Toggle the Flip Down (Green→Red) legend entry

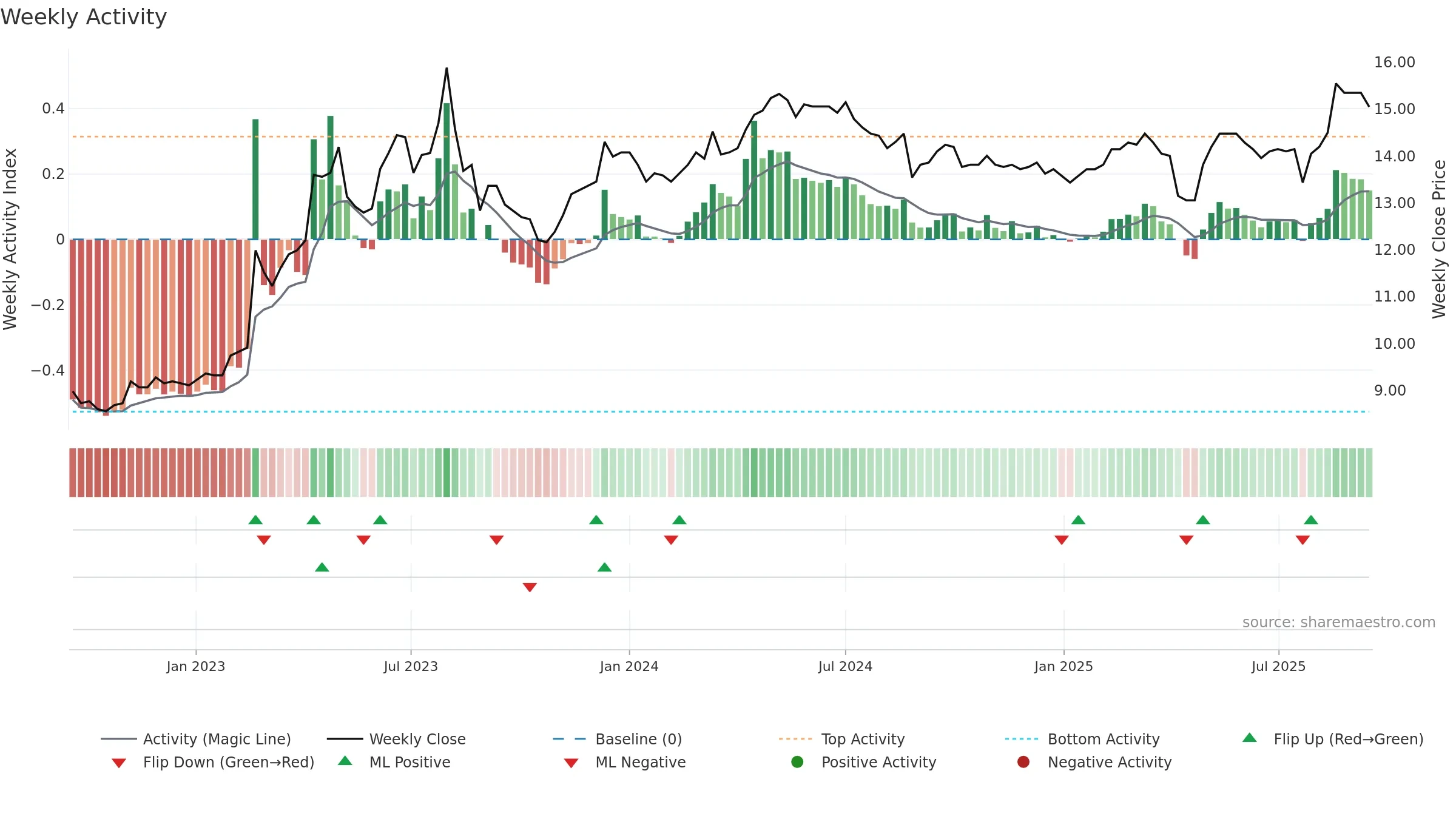click(x=213, y=762)
